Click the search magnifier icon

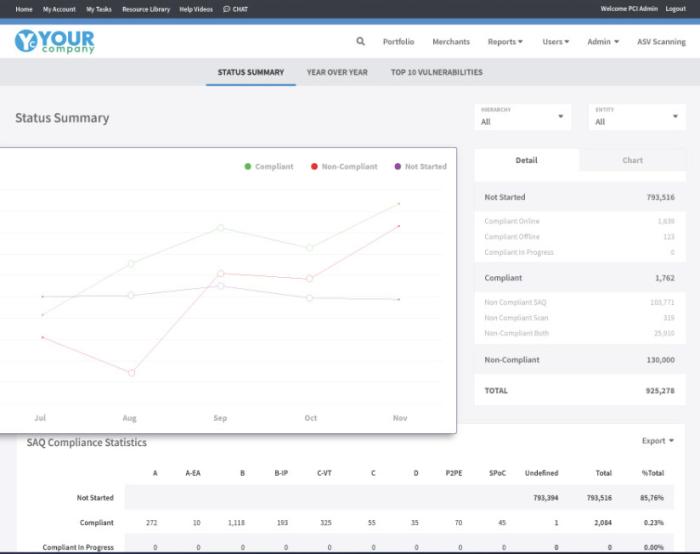coord(361,42)
